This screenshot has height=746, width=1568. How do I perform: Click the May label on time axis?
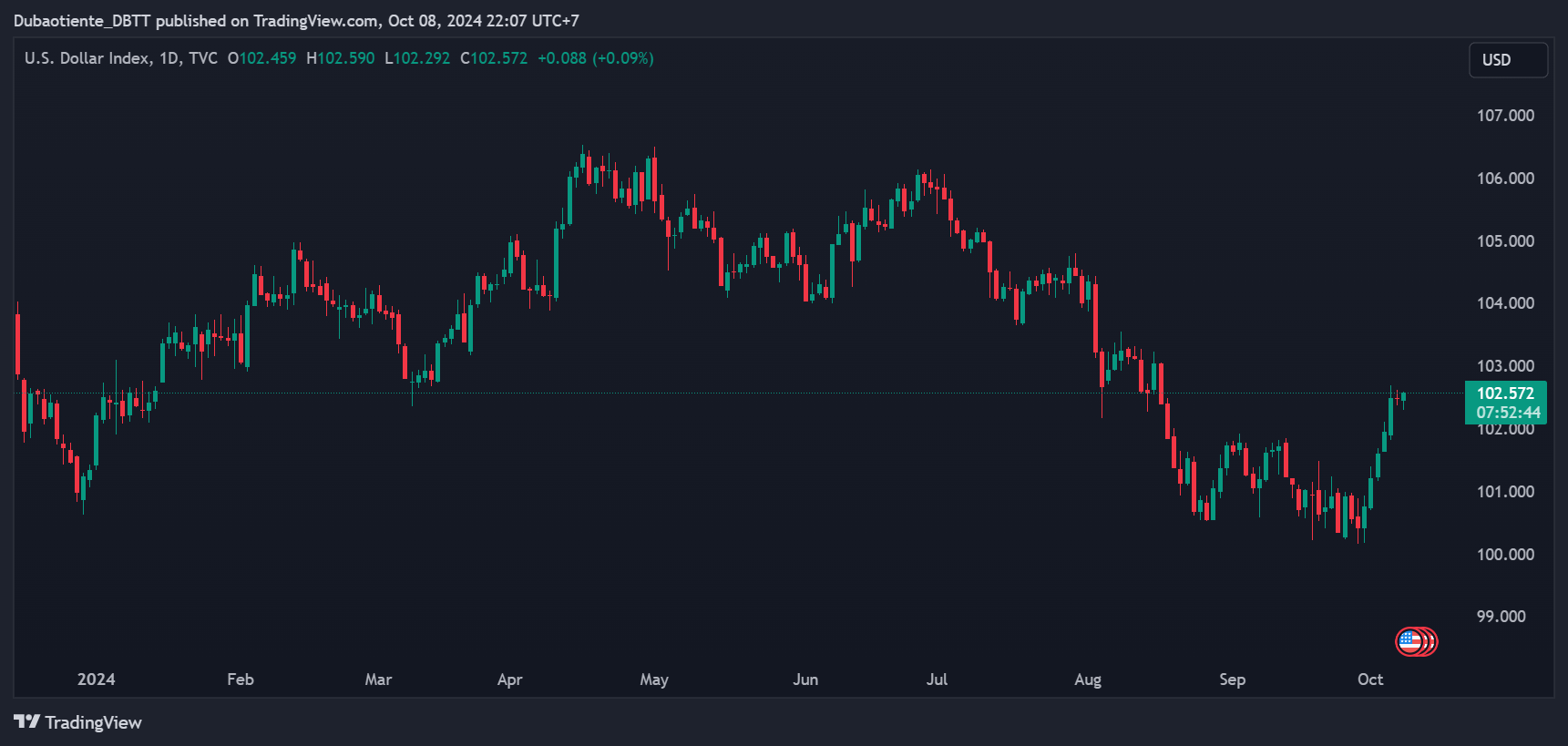pyautogui.click(x=654, y=680)
